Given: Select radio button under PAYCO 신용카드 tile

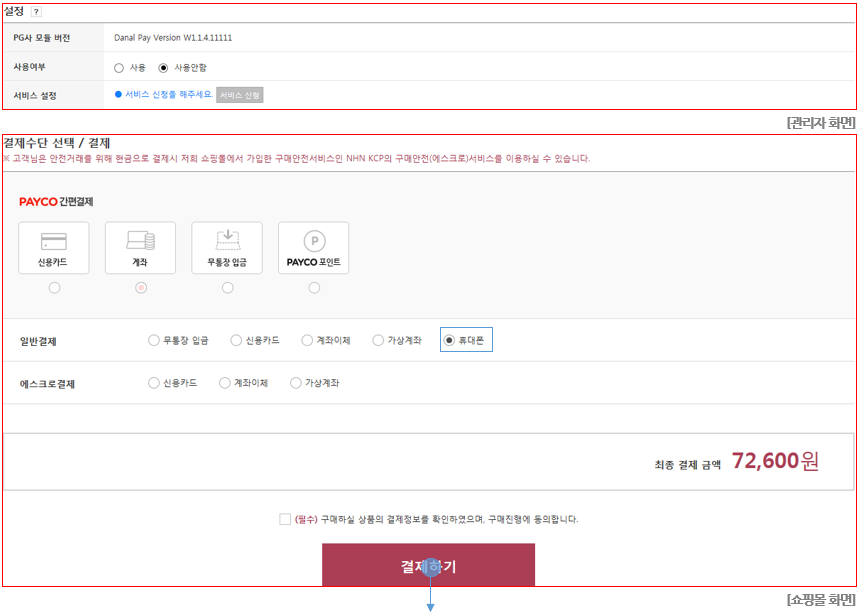Looking at the screenshot, I should [x=54, y=288].
